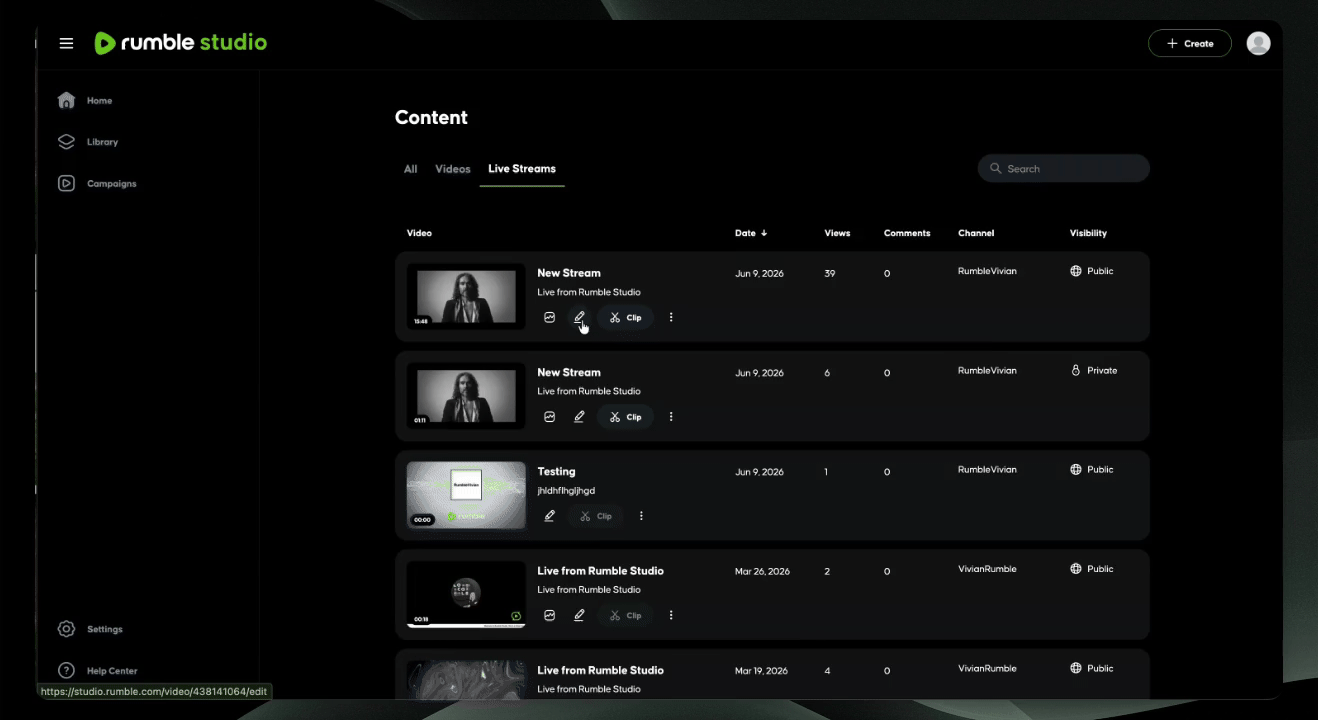Open Settings gear in the sidebar
Screen dimensions: 1318x720
point(91,629)
